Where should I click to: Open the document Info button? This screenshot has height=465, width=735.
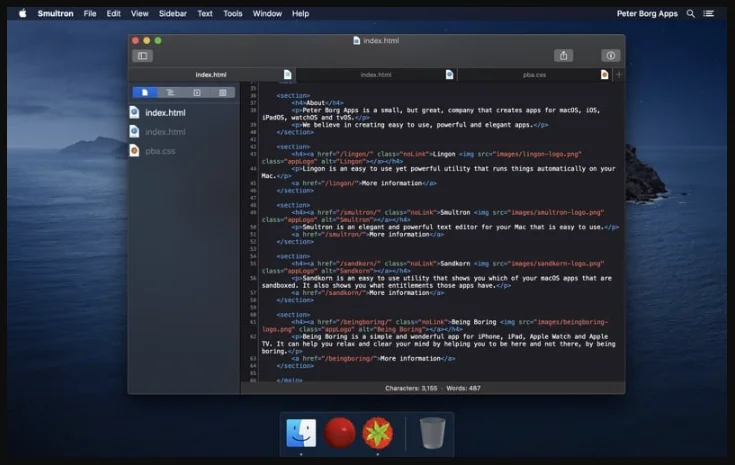click(611, 56)
